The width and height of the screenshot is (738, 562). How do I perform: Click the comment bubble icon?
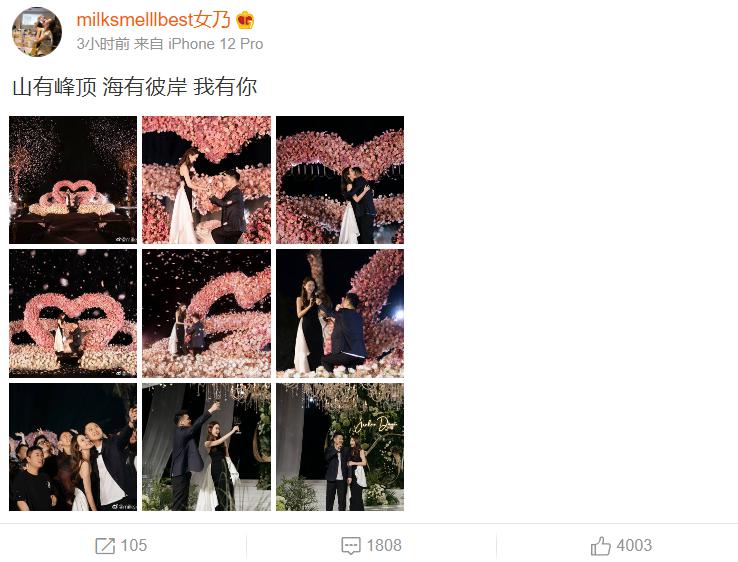click(351, 546)
